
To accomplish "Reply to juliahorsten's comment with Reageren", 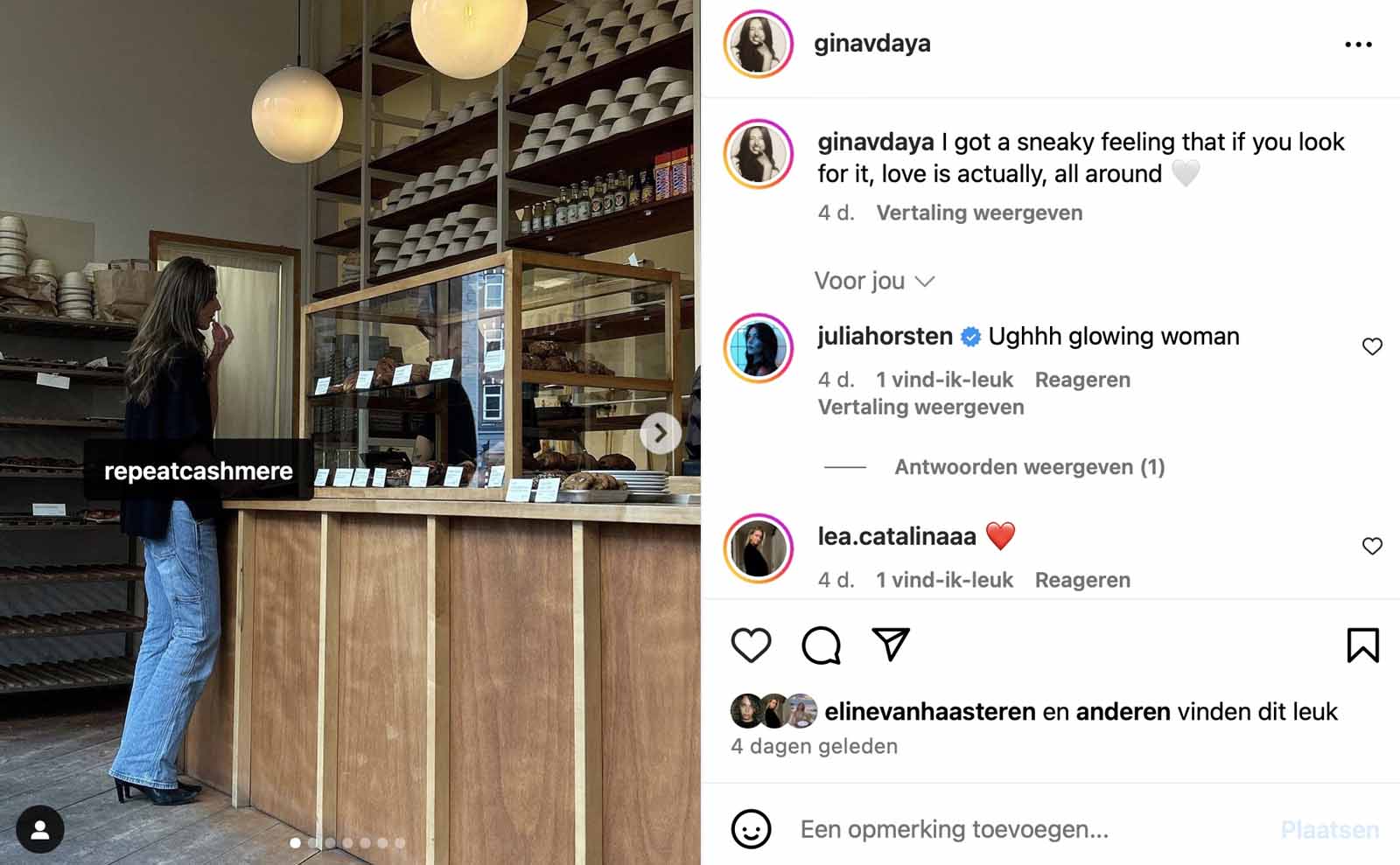I will (1082, 380).
